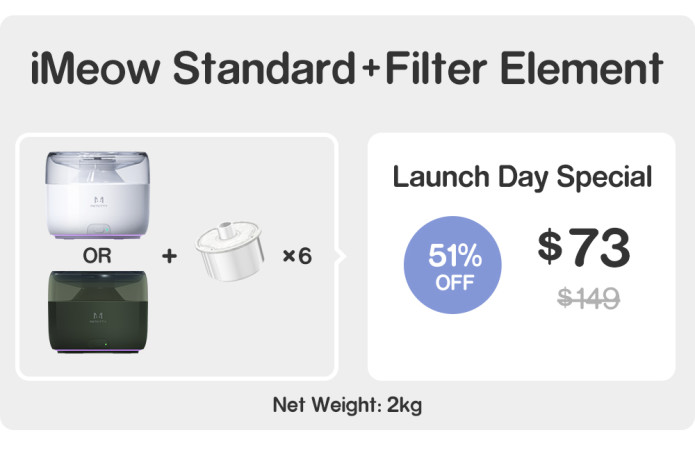Click the purple base light of green fountain
The width and height of the screenshot is (695, 453).
coord(98,351)
